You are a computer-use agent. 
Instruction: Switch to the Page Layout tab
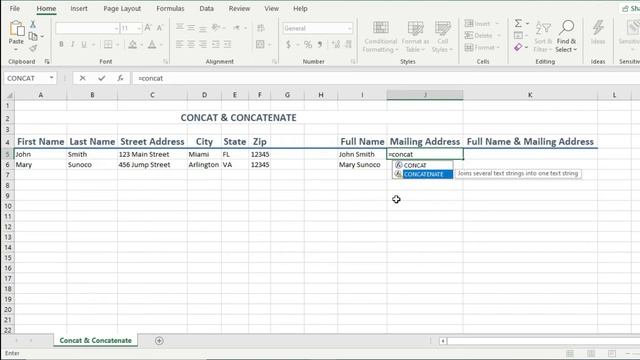click(122, 8)
